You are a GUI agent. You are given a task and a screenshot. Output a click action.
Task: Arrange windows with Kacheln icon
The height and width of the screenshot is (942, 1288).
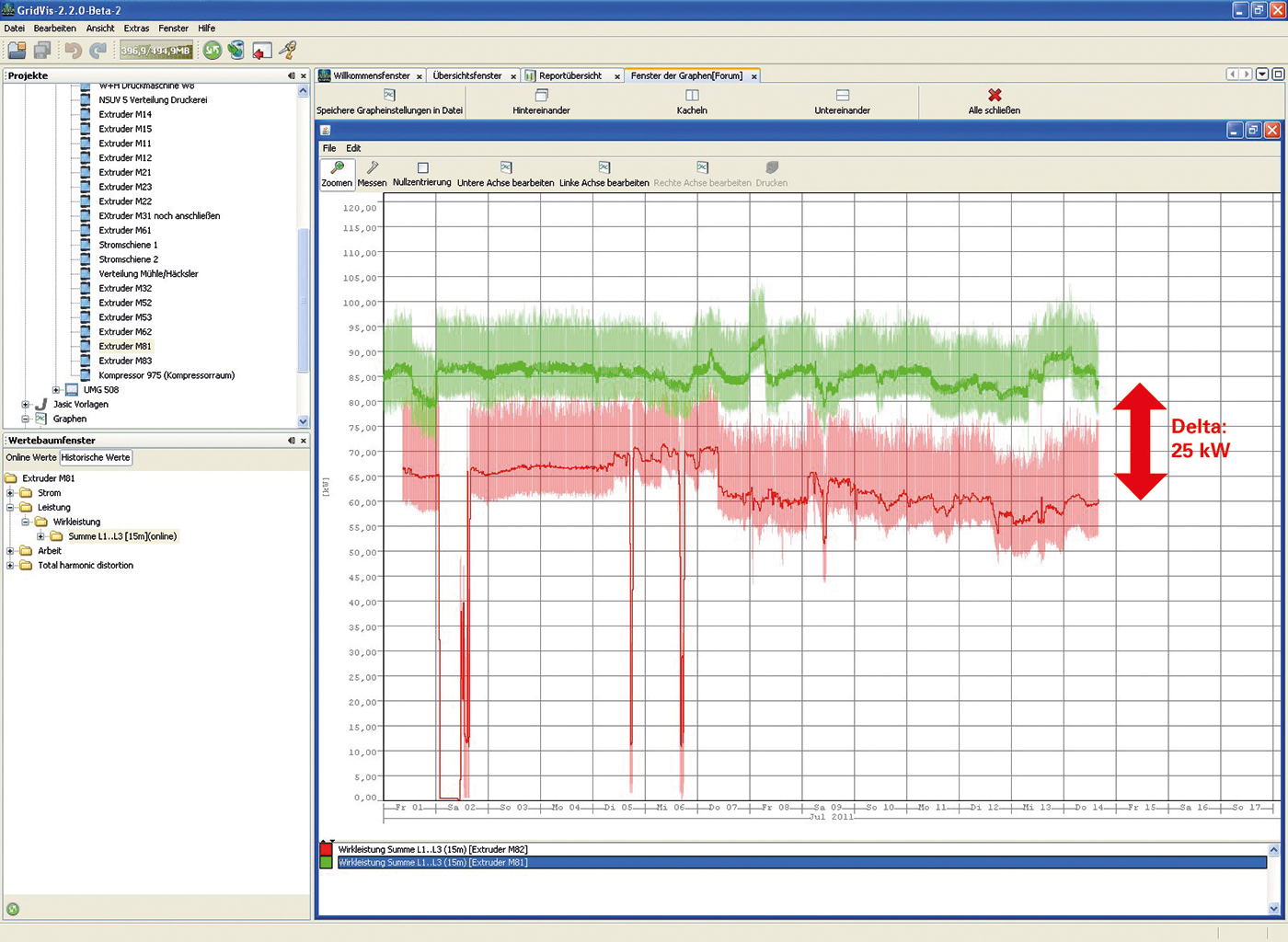[x=692, y=96]
